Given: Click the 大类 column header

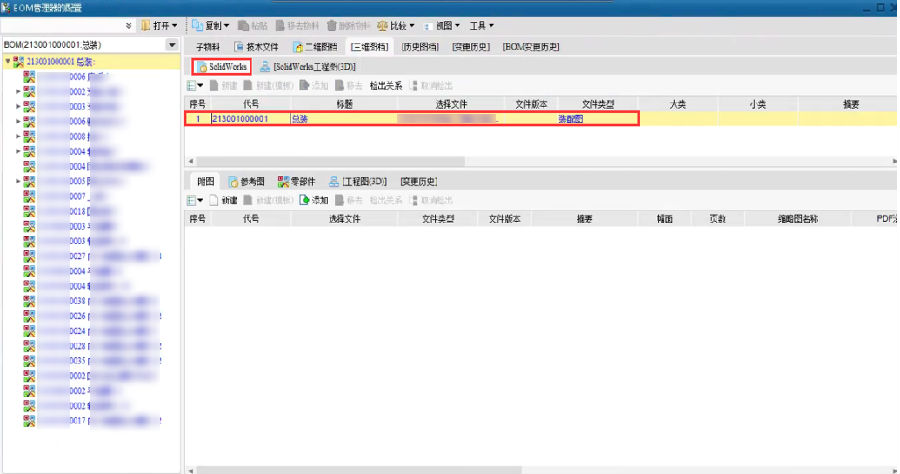Looking at the screenshot, I should 677,104.
